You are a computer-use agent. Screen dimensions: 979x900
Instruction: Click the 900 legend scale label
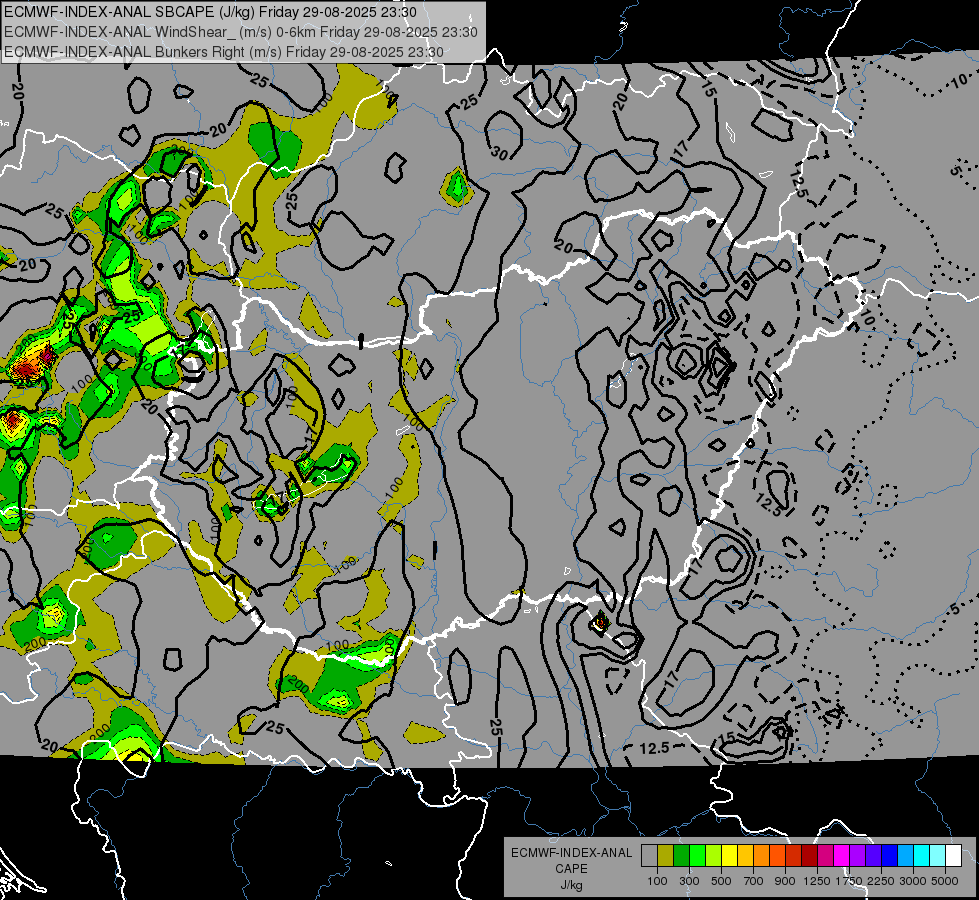click(x=785, y=881)
